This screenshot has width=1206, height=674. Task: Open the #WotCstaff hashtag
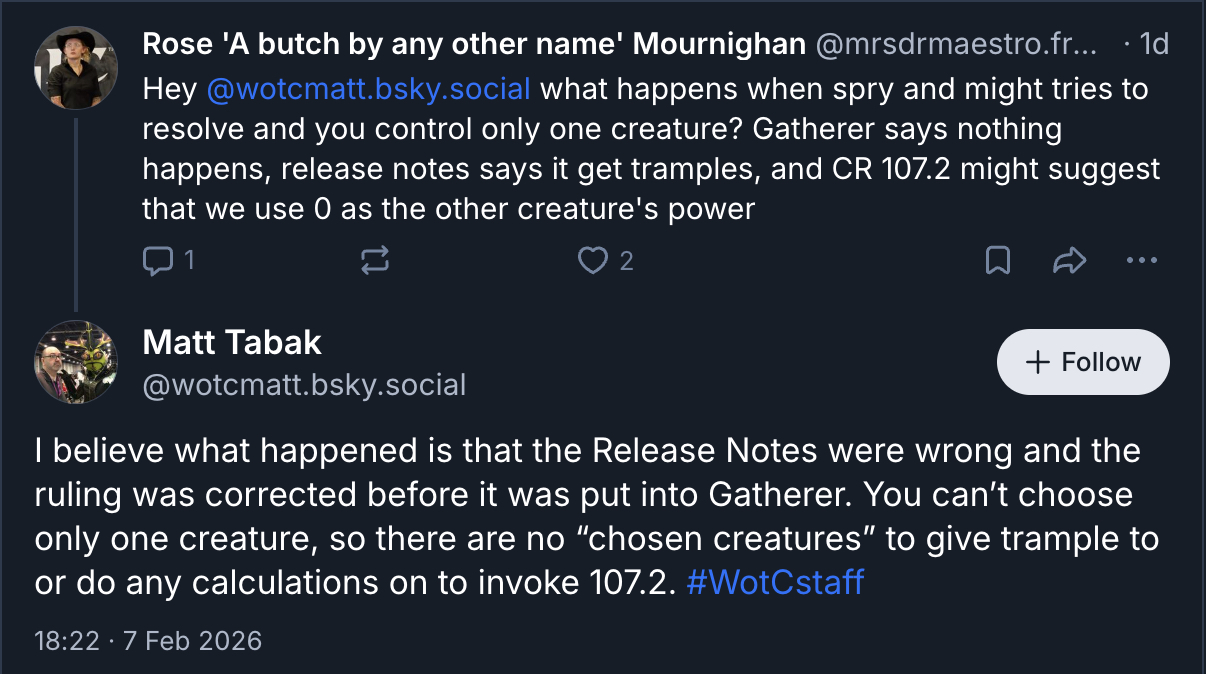coord(775,583)
